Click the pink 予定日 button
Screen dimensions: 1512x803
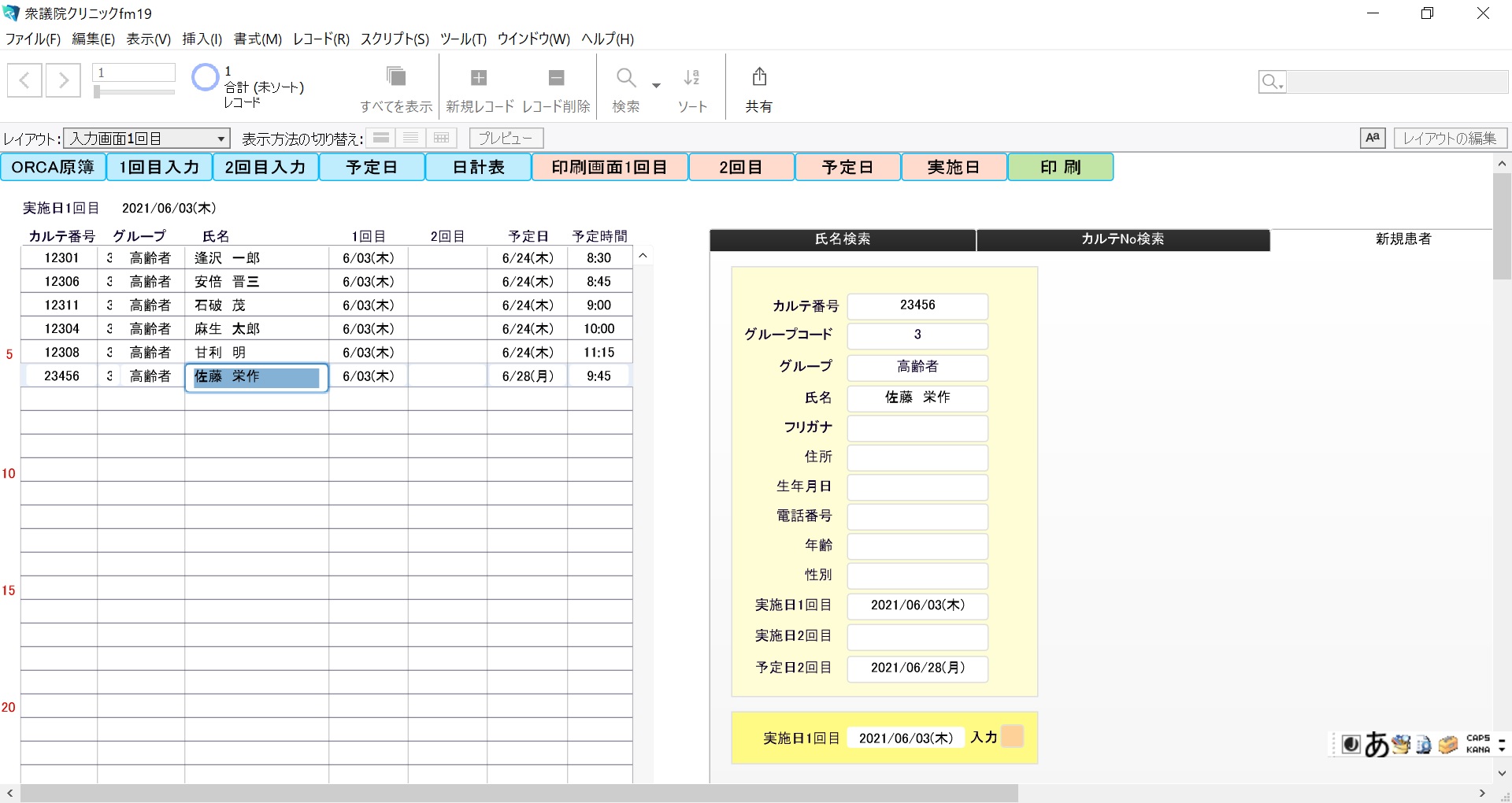click(x=847, y=167)
